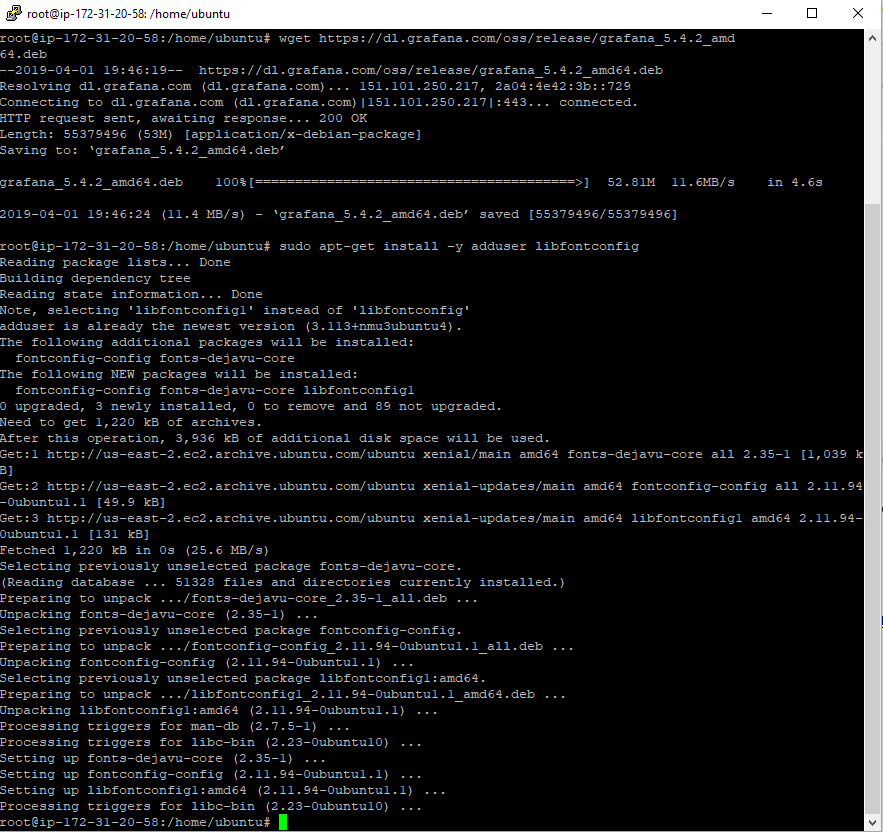
Task: Click the vertical scrollbar thumb
Action: [872, 509]
